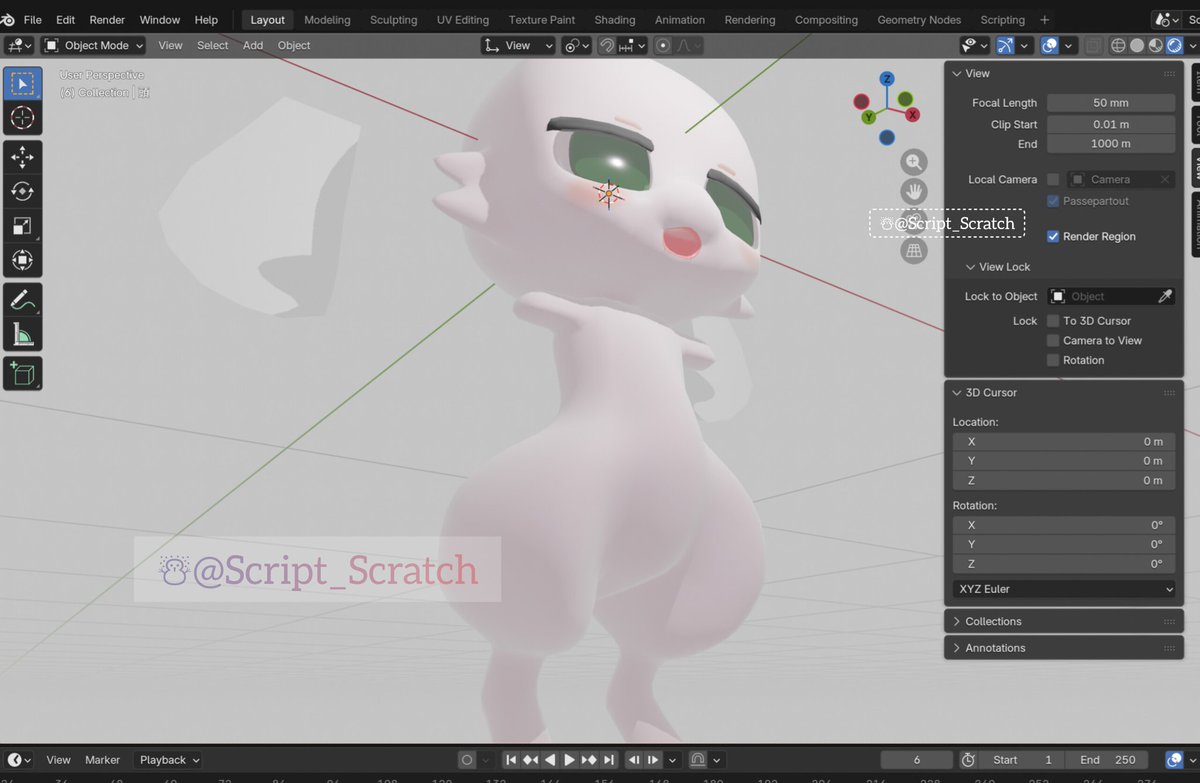1200x783 pixels.
Task: Snap view to red X axis
Action: [912, 115]
